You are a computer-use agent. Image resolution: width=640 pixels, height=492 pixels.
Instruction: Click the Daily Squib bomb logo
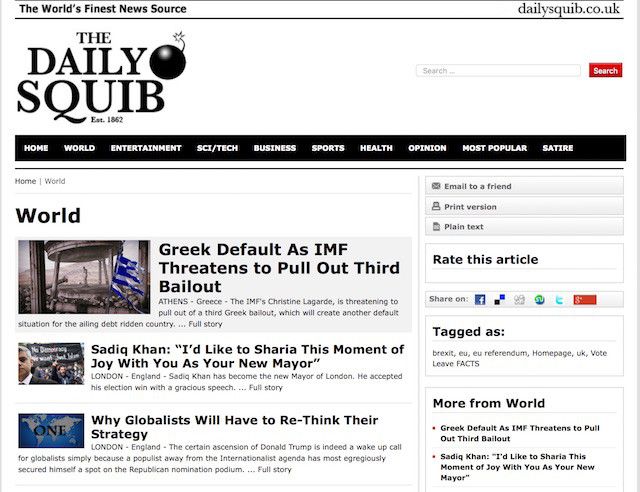pyautogui.click(x=101, y=77)
